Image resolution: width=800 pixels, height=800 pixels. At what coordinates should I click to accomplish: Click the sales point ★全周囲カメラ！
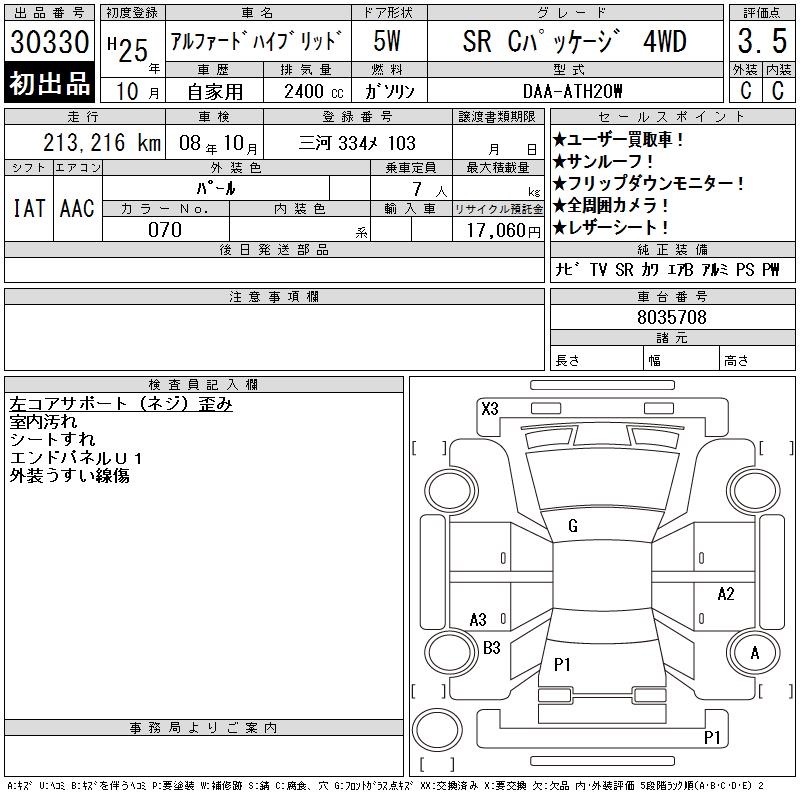point(611,205)
